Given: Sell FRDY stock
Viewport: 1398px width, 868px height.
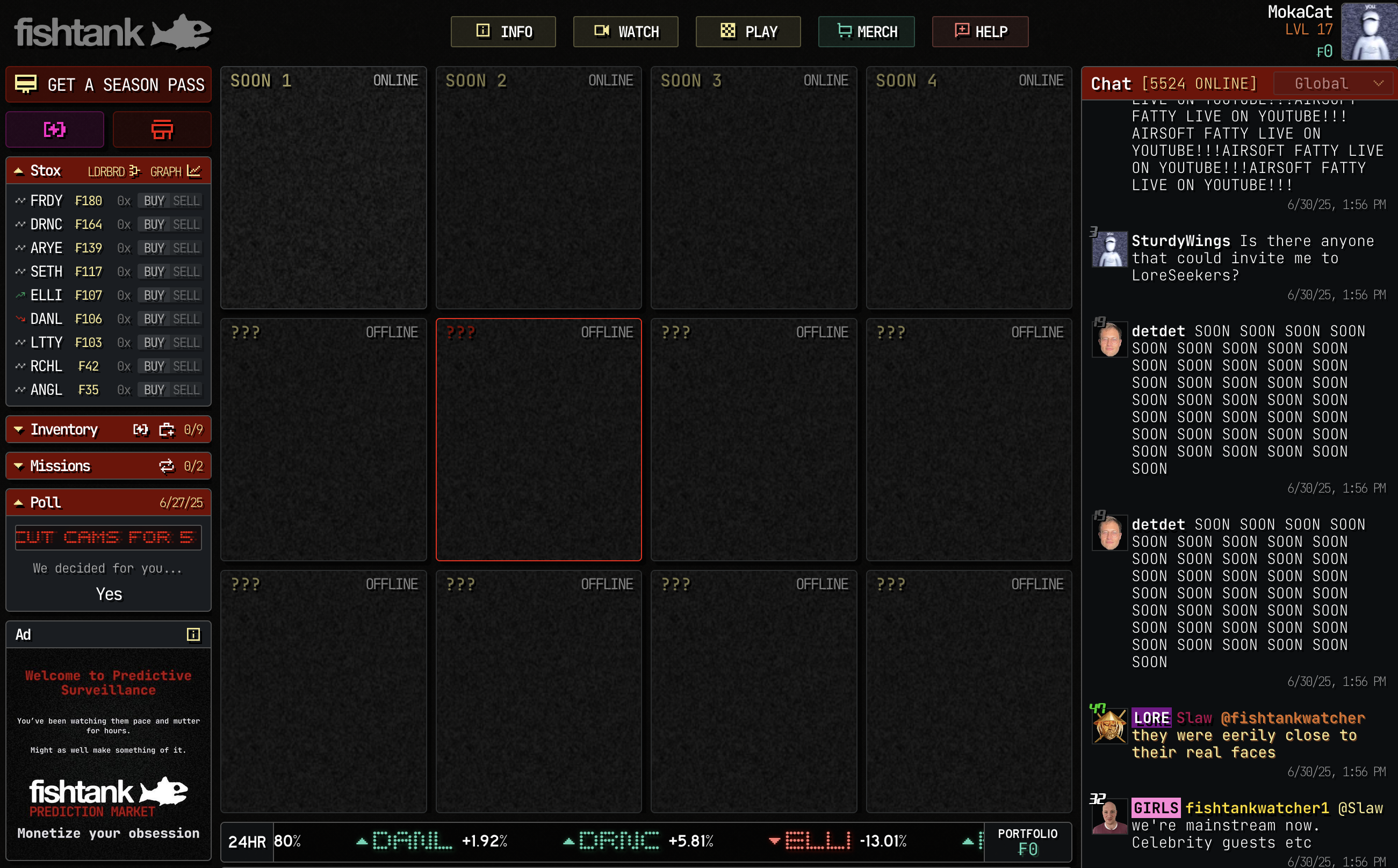Looking at the screenshot, I should (186, 201).
